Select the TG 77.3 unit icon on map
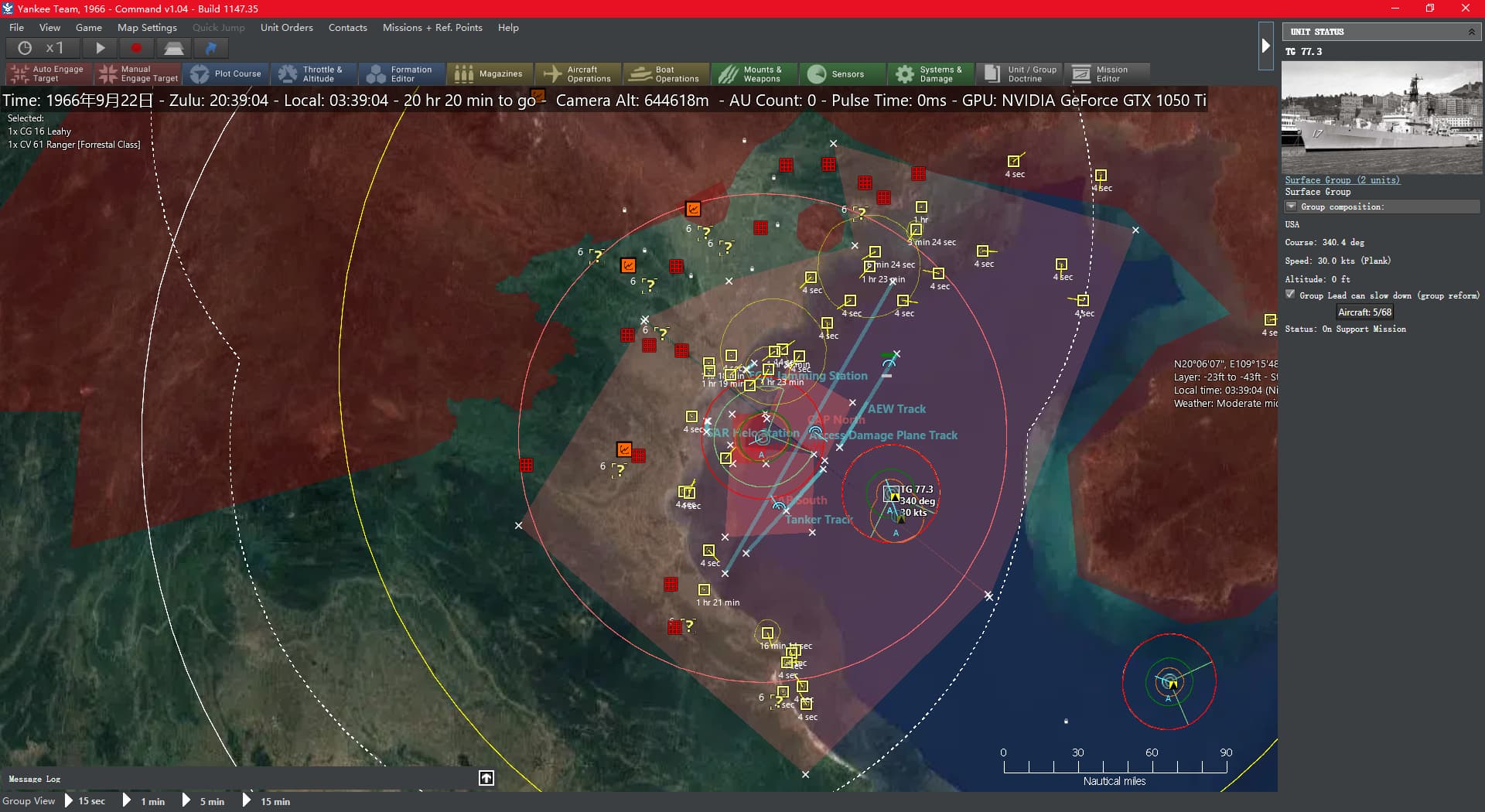The image size is (1485, 812). [890, 493]
